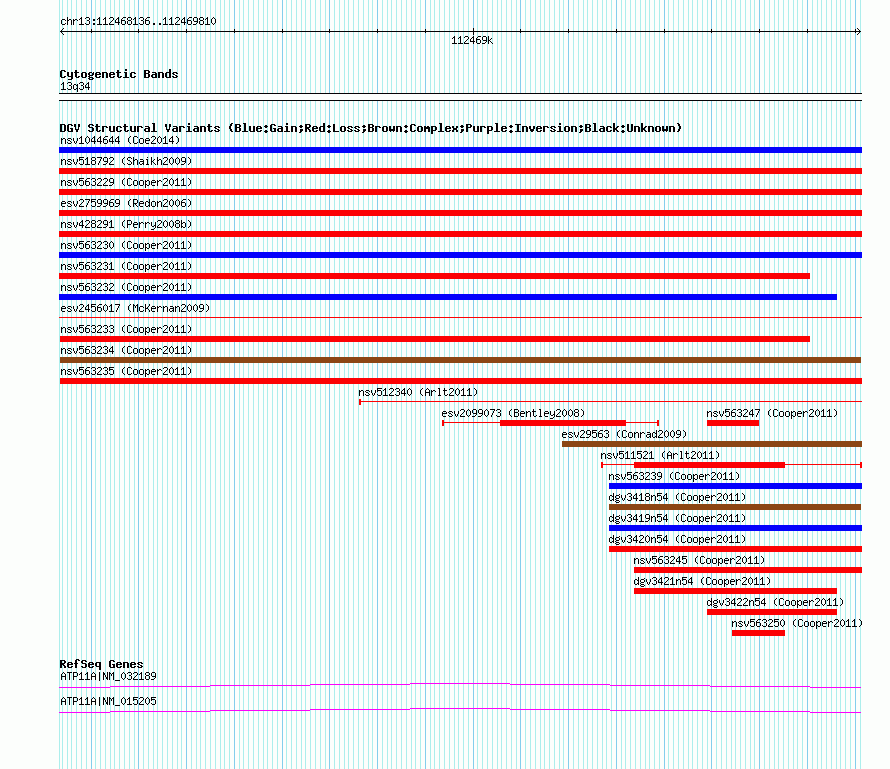This screenshot has width=890, height=769.
Task: Click the 112469k ruler tick label
Action: coord(472,40)
